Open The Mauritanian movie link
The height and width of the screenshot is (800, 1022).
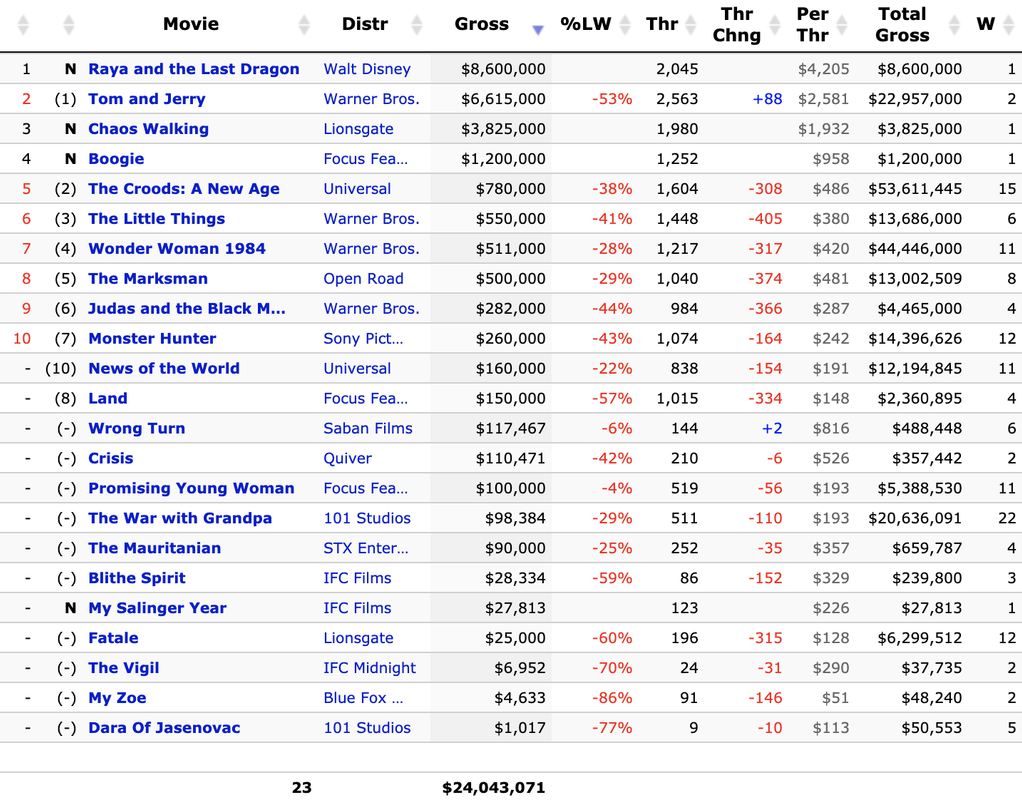(x=154, y=549)
